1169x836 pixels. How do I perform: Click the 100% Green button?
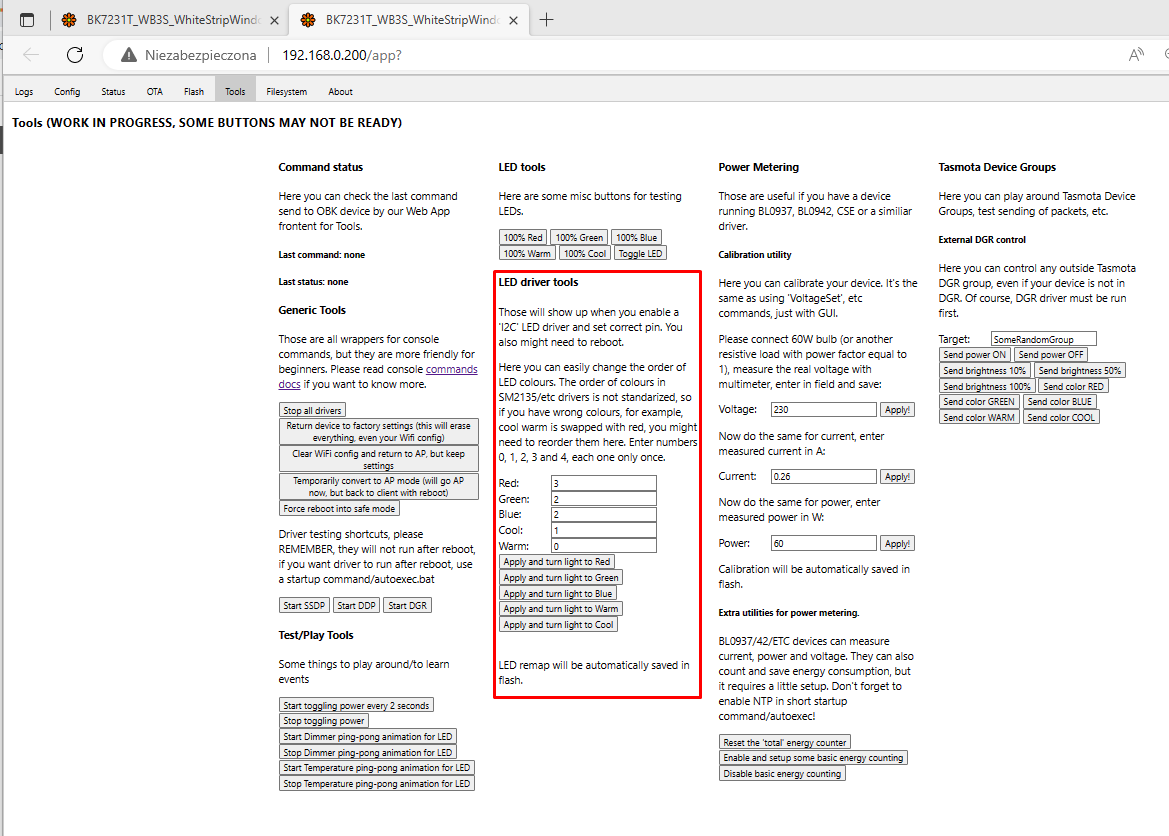point(579,238)
